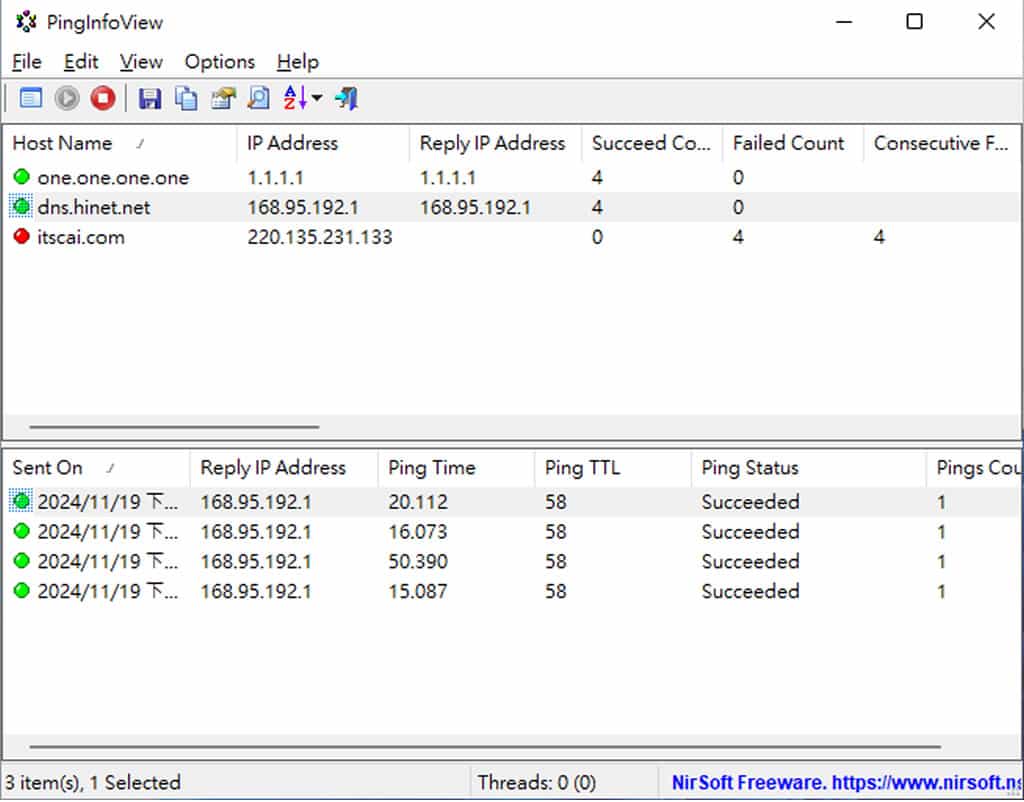1024x802 pixels.
Task: Click the Exit door icon
Action: (346, 98)
